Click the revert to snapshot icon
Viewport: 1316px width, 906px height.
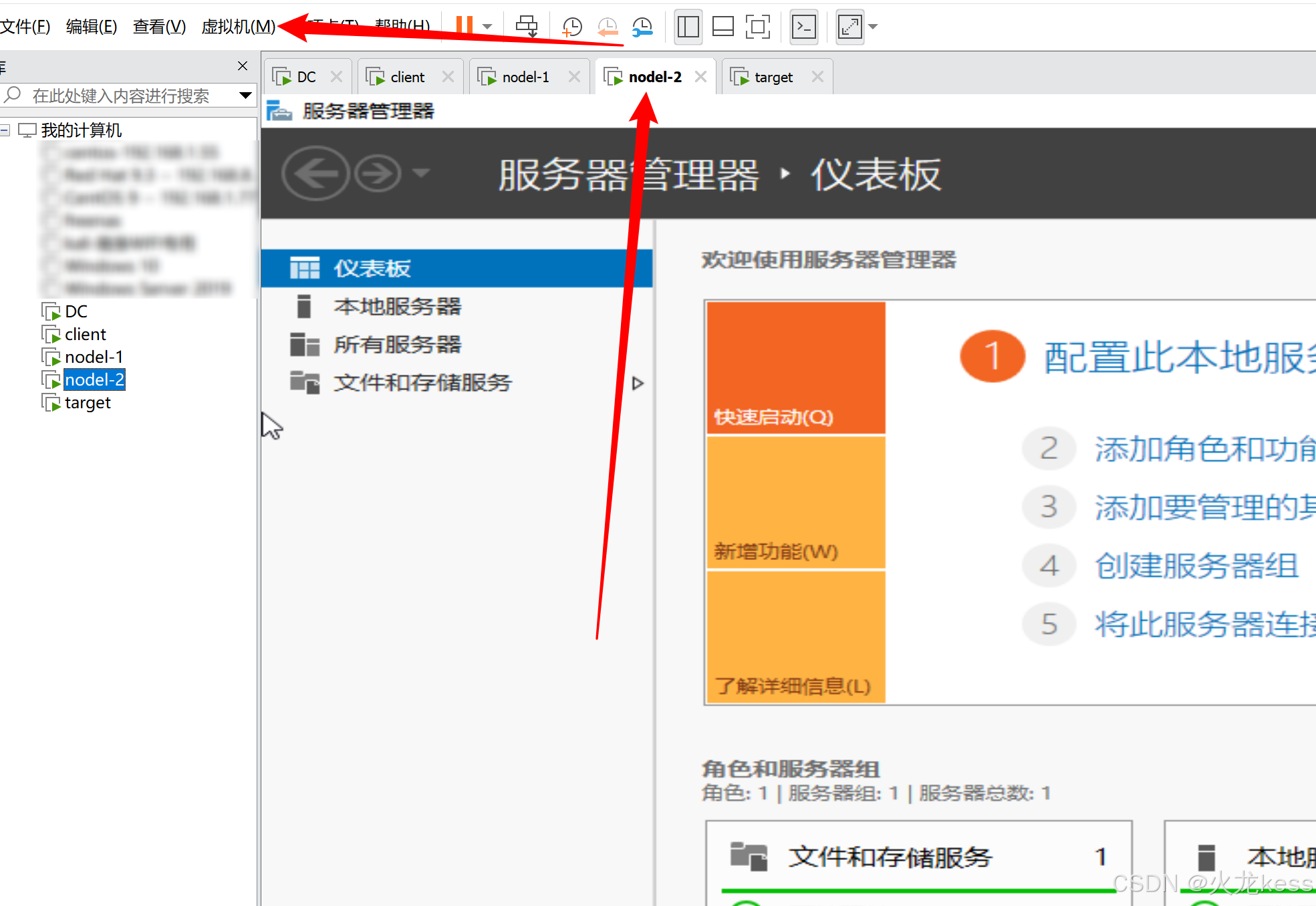pos(608,27)
